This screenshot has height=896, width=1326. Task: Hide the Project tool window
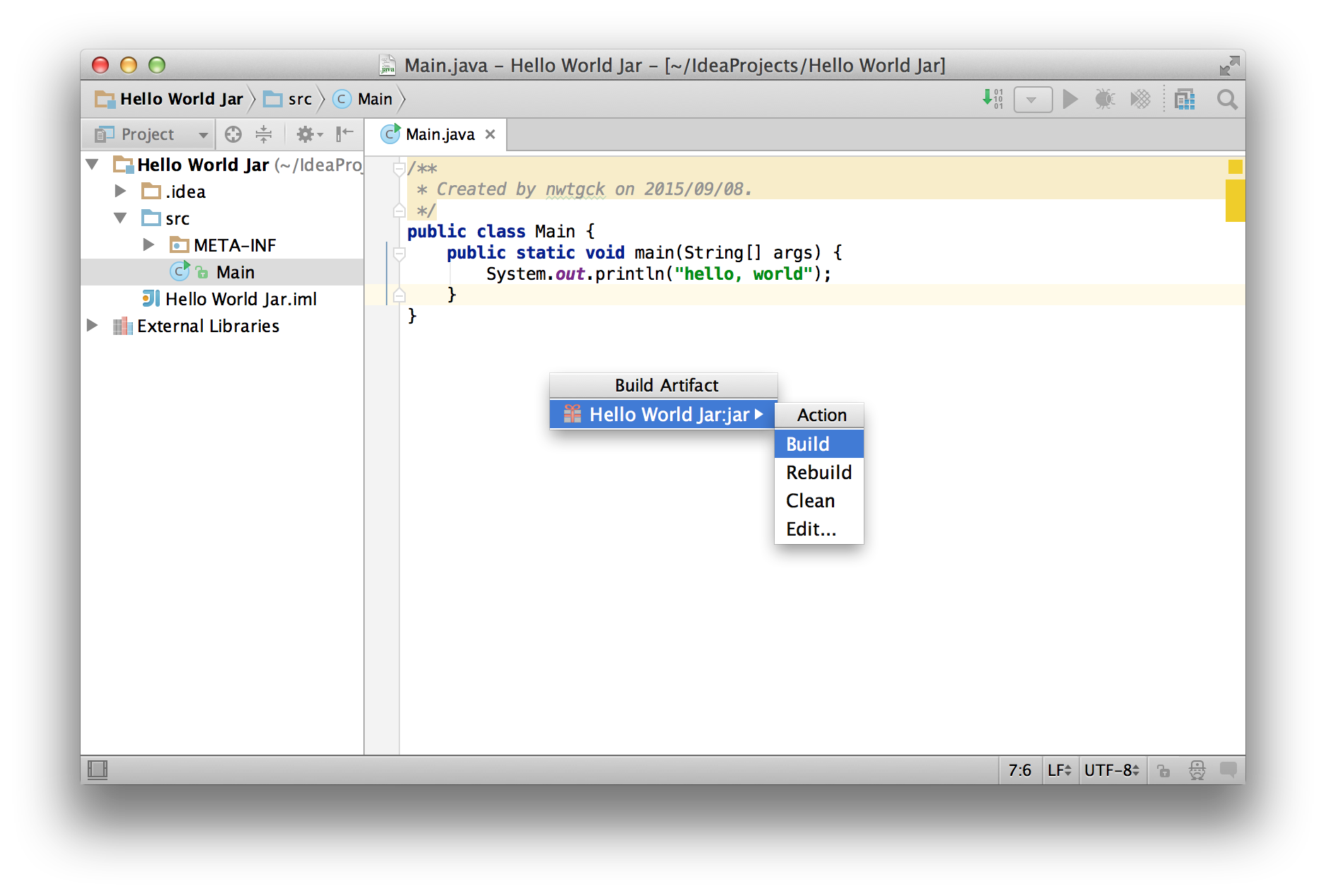pyautogui.click(x=344, y=134)
